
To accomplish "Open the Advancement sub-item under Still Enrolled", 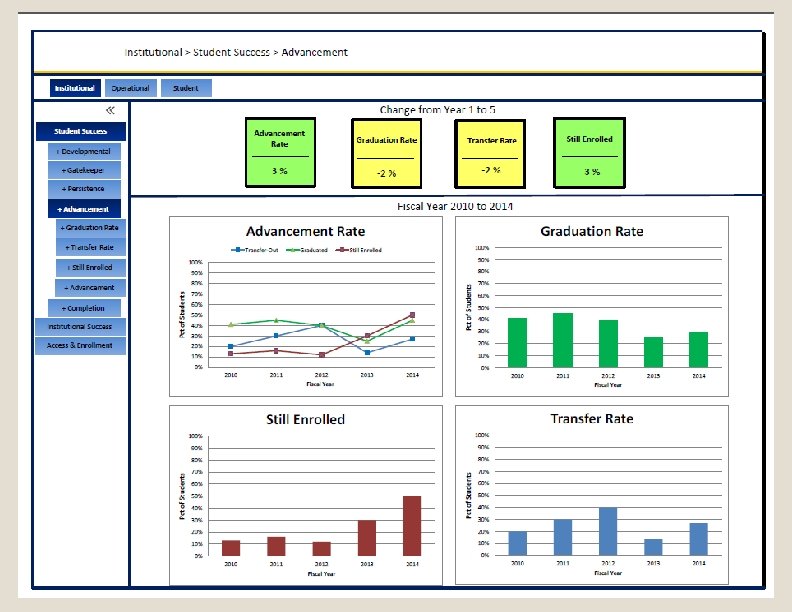I will coord(90,287).
